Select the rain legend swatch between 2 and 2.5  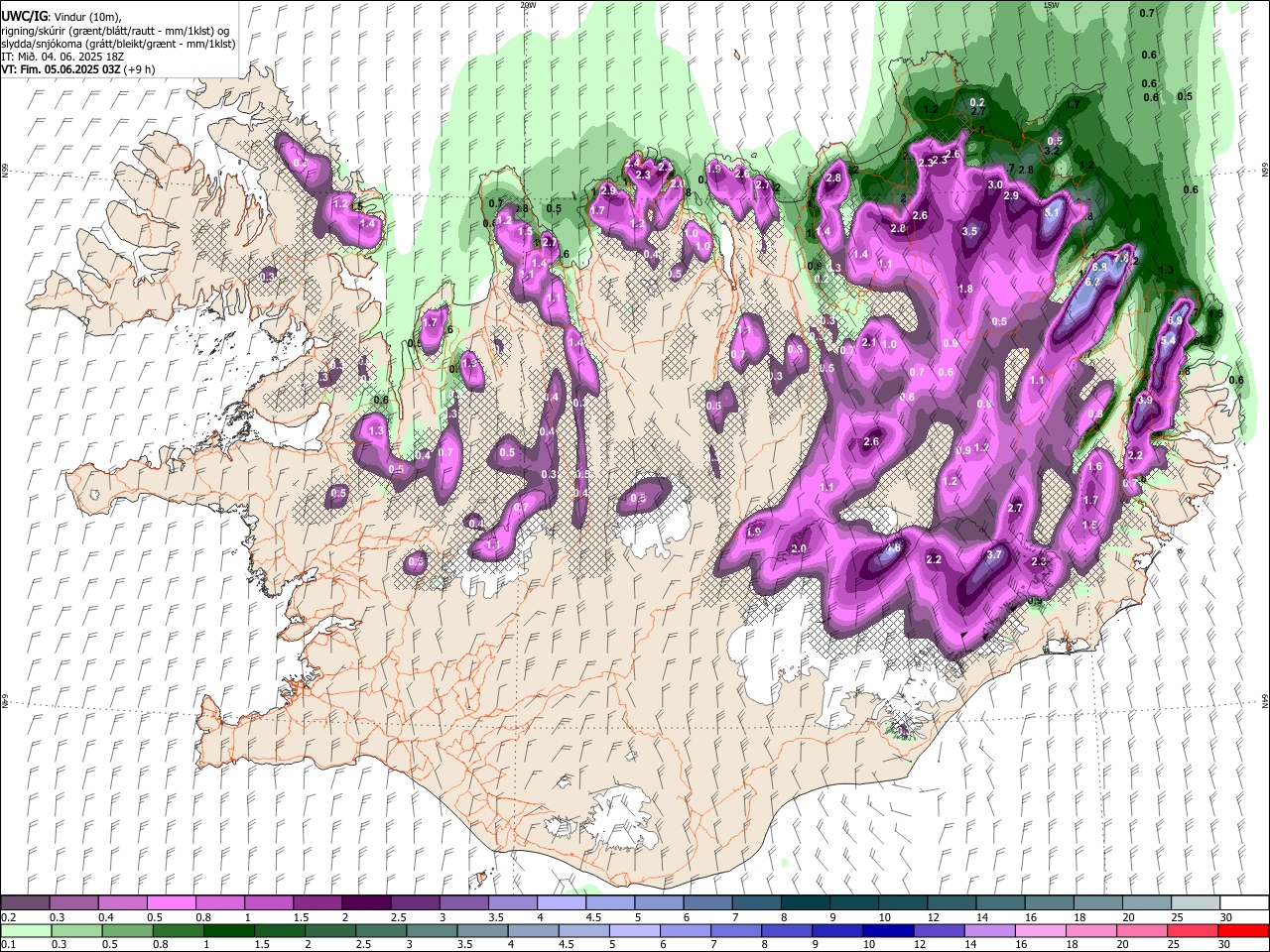coord(329,930)
